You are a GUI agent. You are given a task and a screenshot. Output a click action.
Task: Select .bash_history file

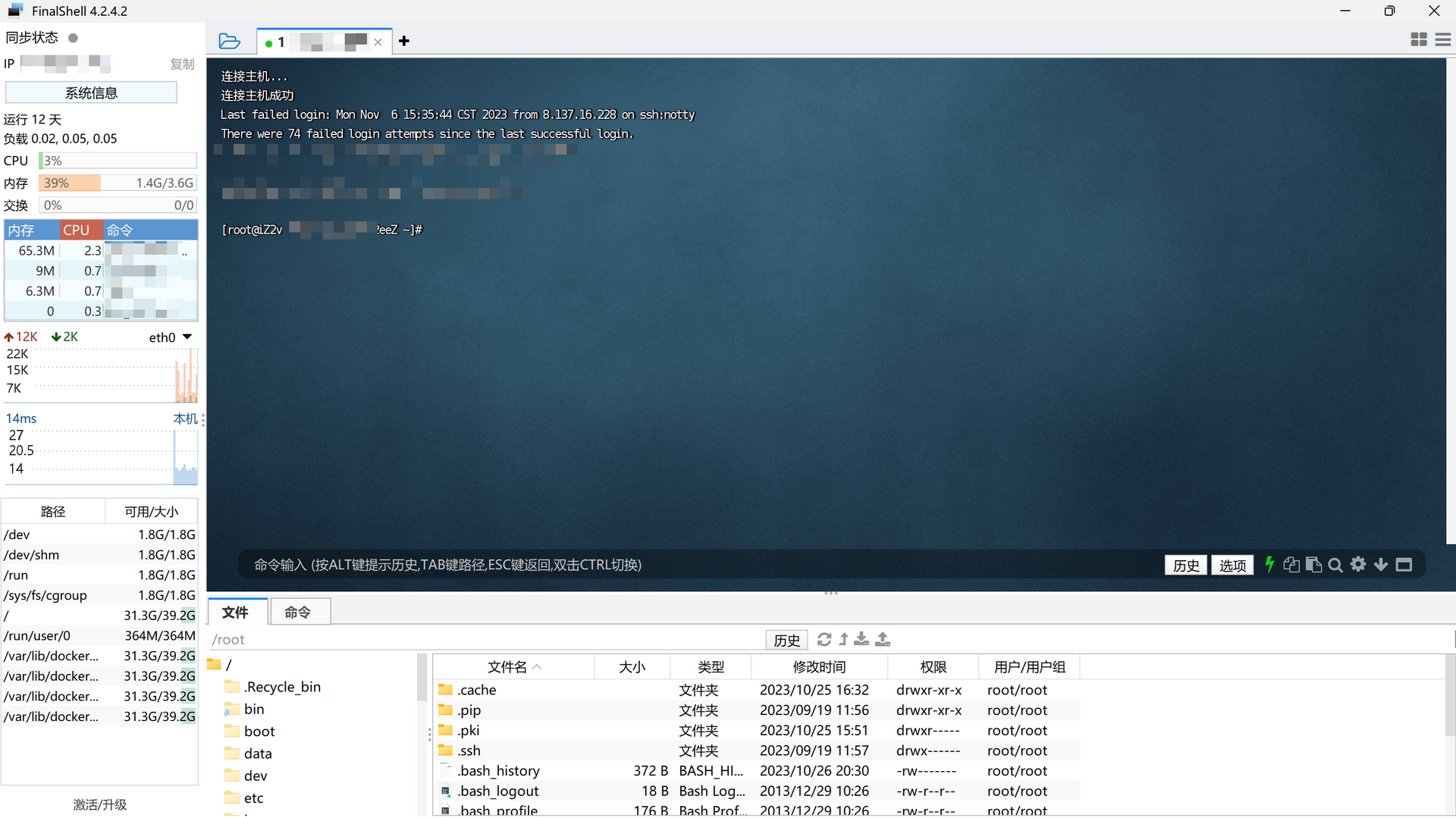pos(756,770)
